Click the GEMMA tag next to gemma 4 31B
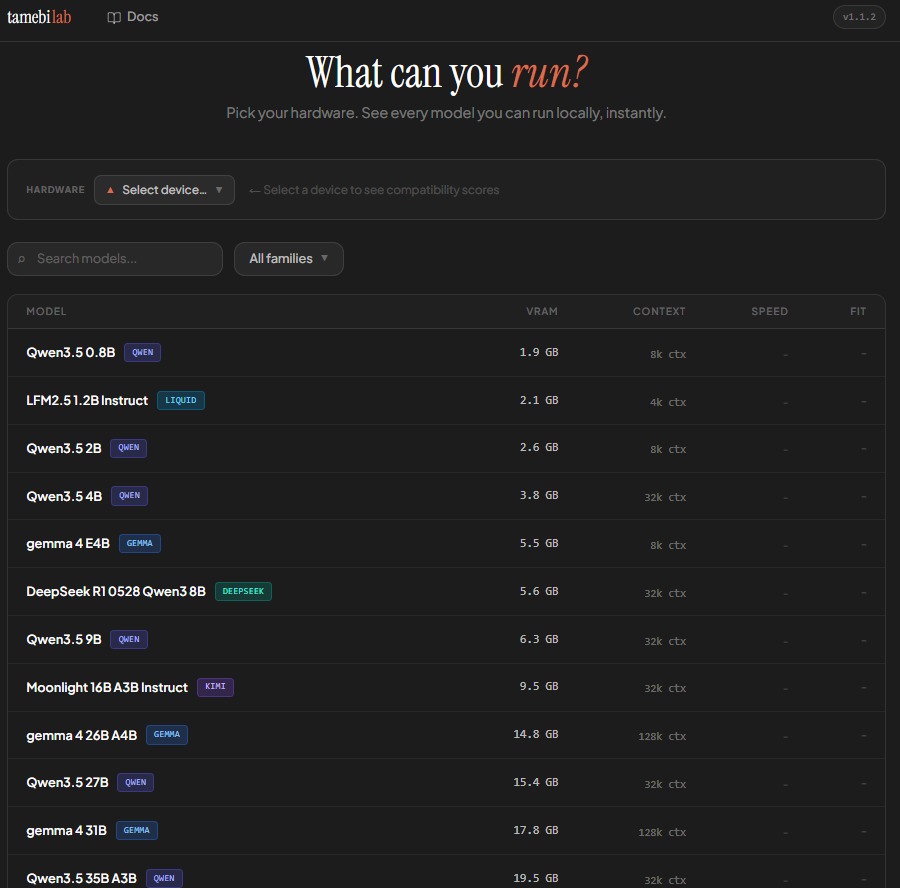 (137, 830)
